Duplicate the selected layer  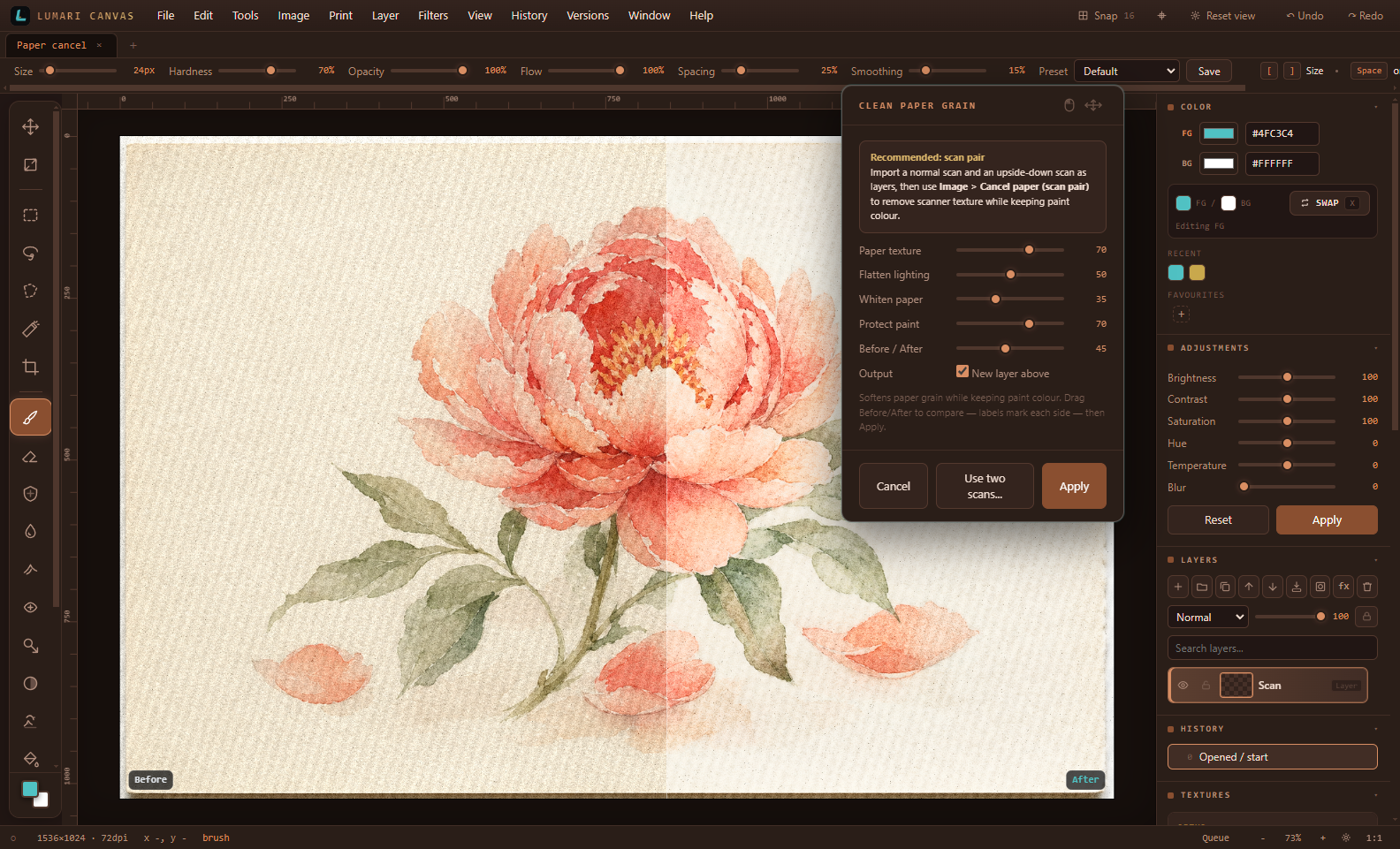[1225, 587]
